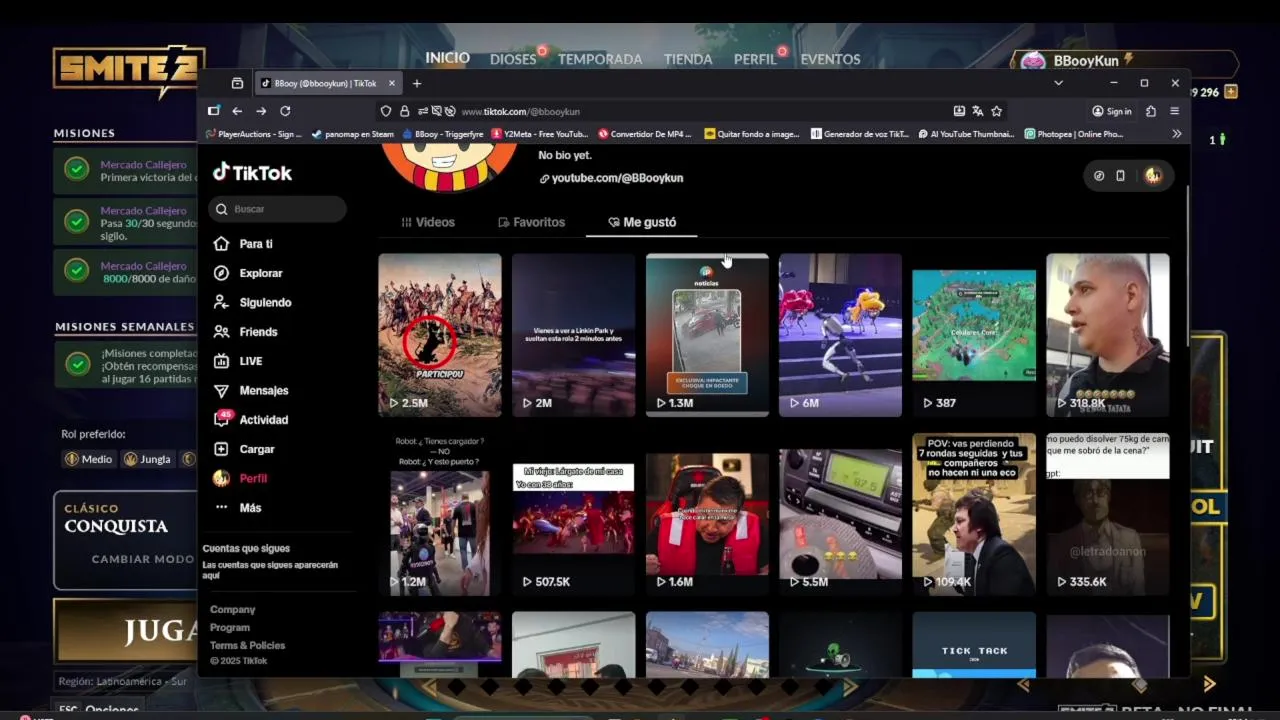Image resolution: width=1280 pixels, height=720 pixels.
Task: Go to Siguiendo in TikTok sidebar
Action: [252, 302]
